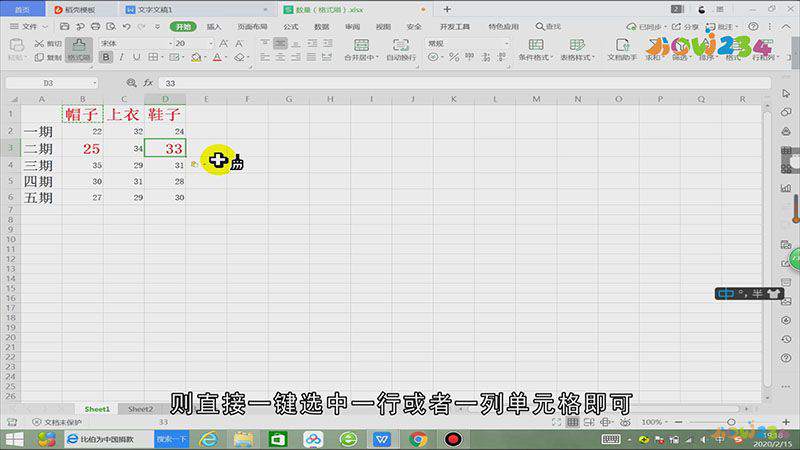Viewport: 800px width, 450px height.
Task: Click the Chrome icon in Windows taskbar
Action: click(x=418, y=439)
